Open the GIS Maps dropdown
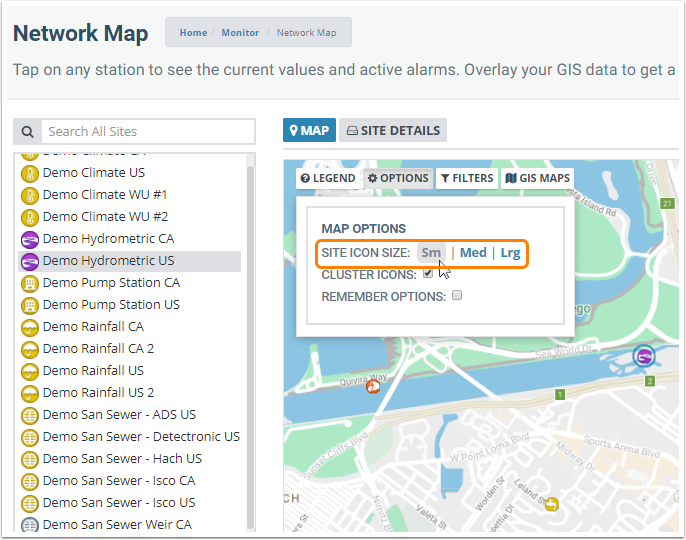 (x=538, y=178)
